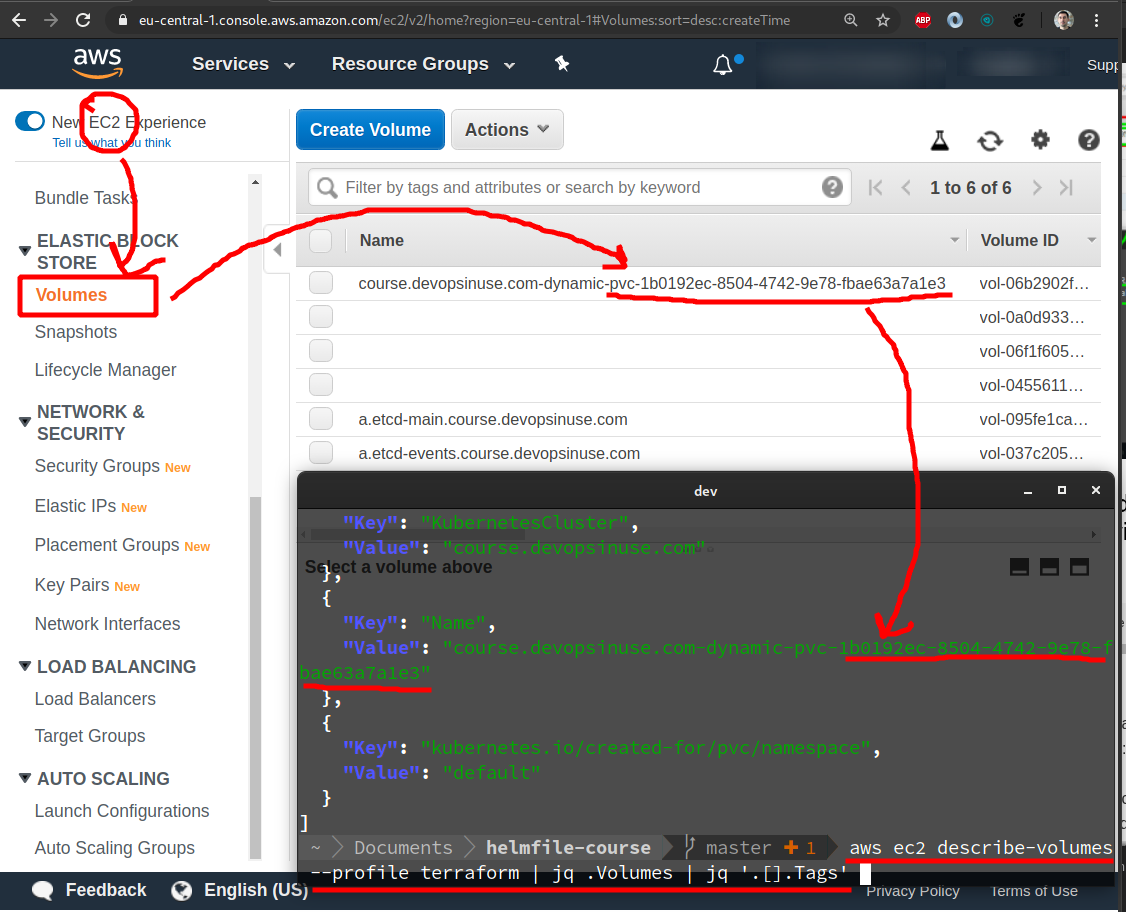Collapse the Elastic Block Store section
The height and width of the screenshot is (912, 1126).
click(24, 251)
